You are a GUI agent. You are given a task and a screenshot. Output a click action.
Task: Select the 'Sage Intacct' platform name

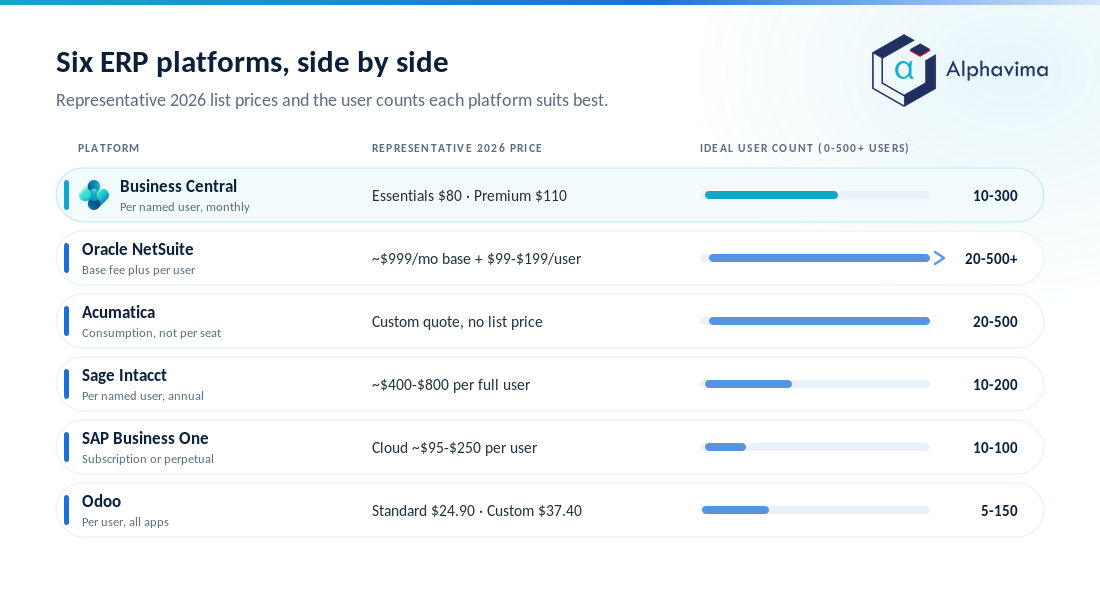[124, 375]
